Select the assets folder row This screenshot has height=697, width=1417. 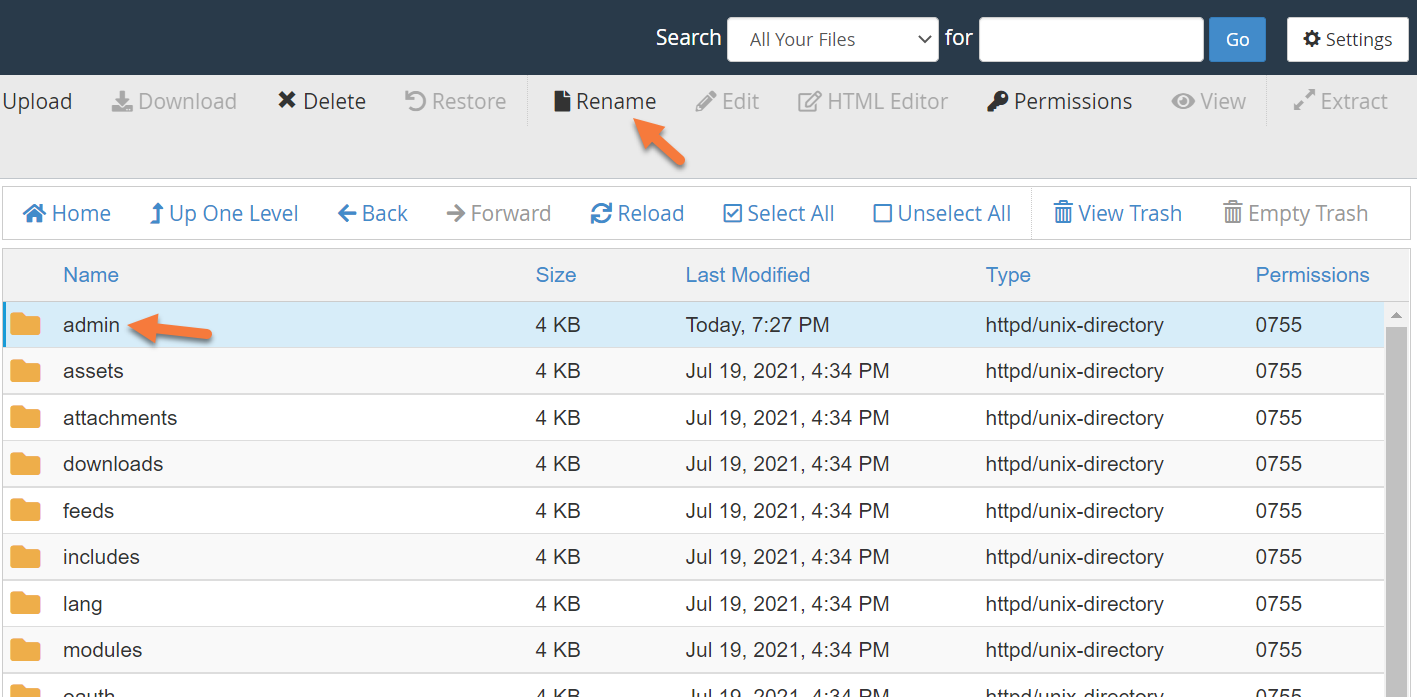(x=93, y=371)
